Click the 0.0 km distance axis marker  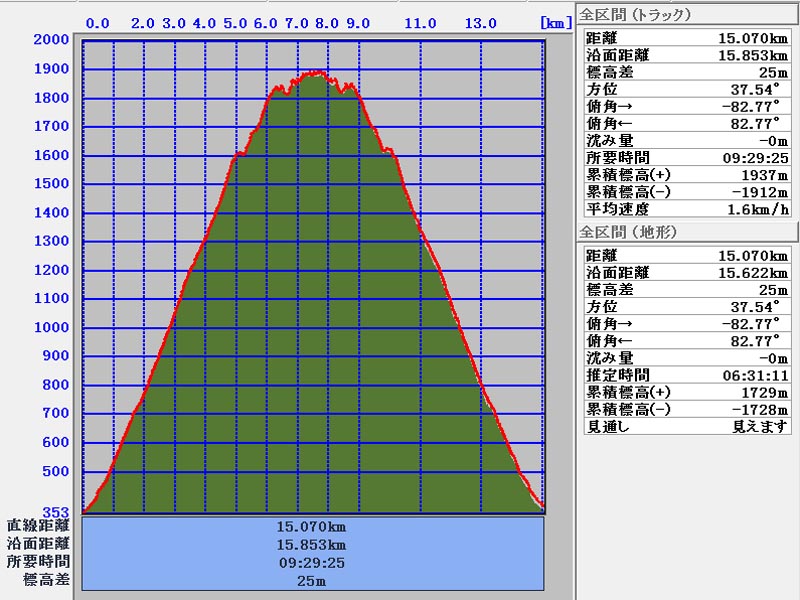point(98,22)
